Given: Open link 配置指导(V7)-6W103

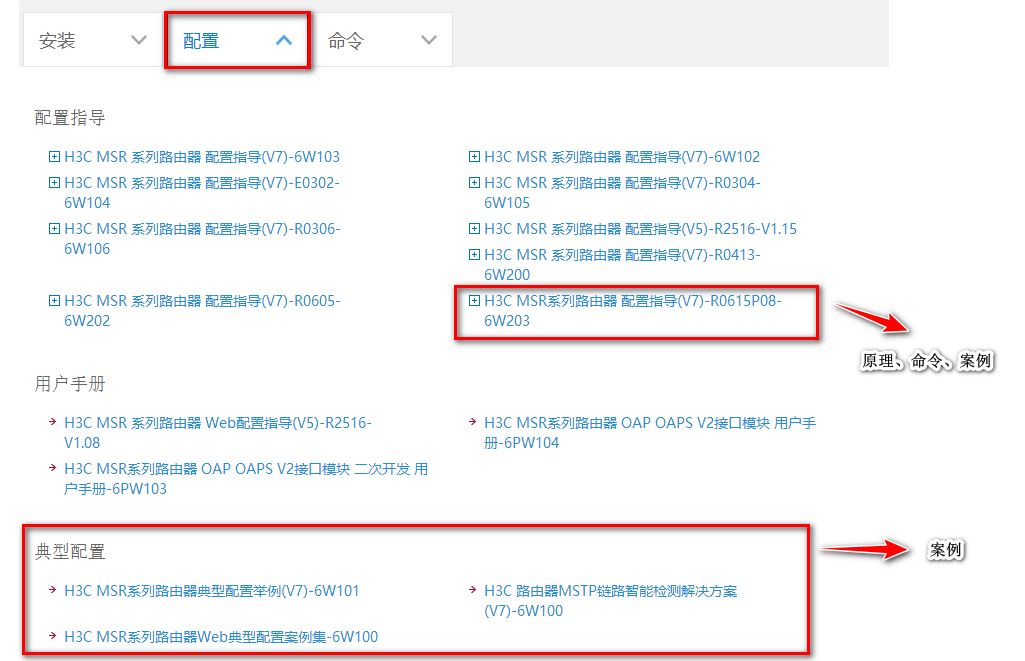Looking at the screenshot, I should [x=202, y=157].
